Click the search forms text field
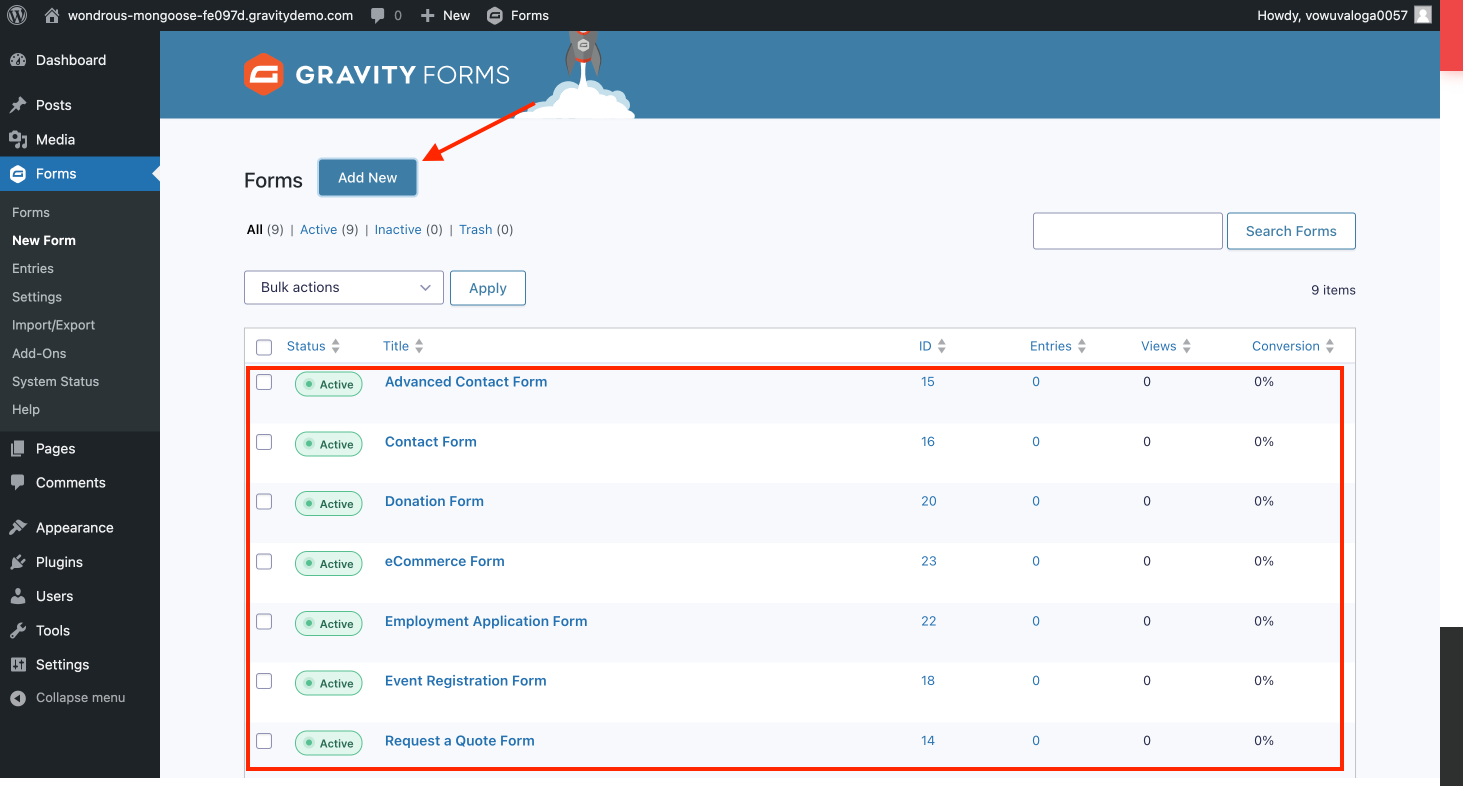The image size is (1463, 786). tap(1127, 231)
